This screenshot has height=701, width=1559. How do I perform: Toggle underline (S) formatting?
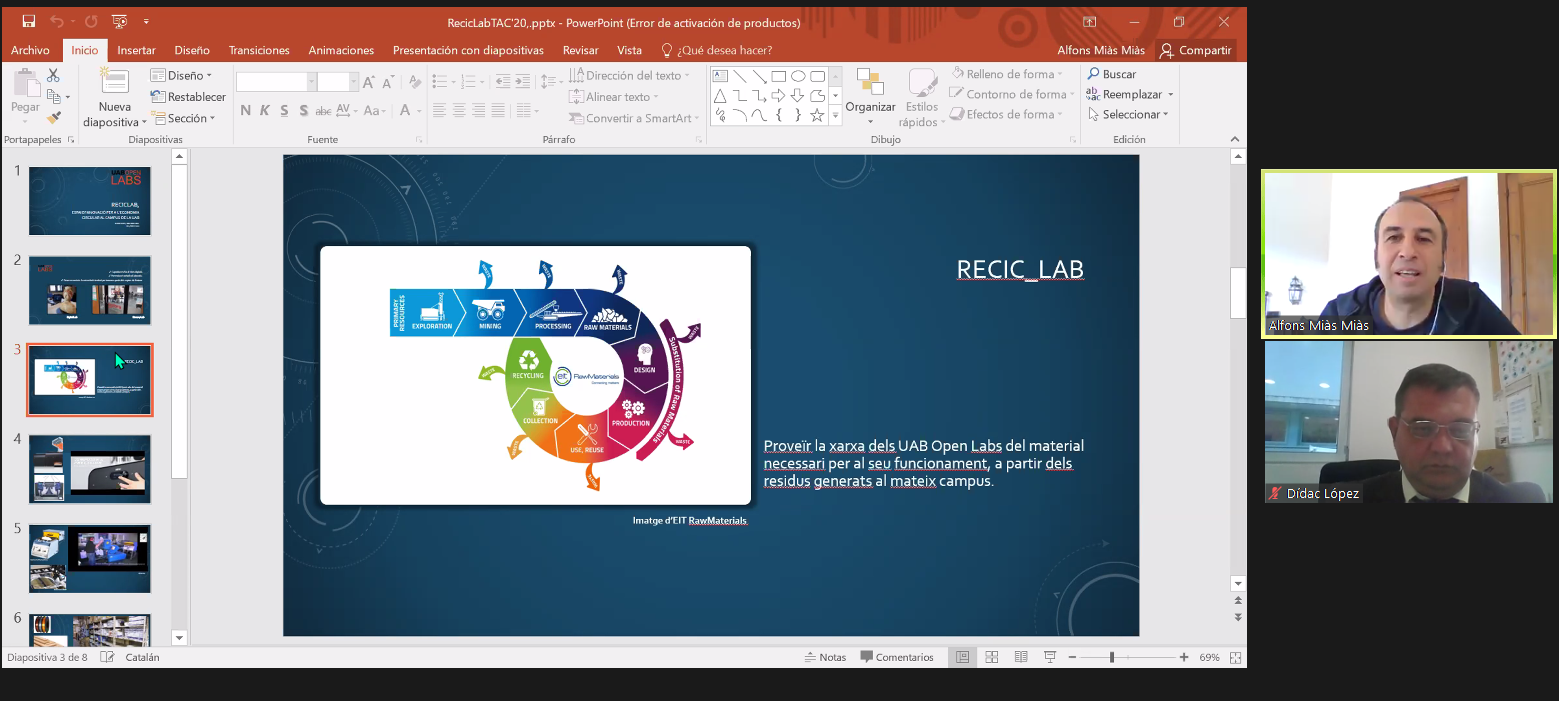click(x=285, y=111)
